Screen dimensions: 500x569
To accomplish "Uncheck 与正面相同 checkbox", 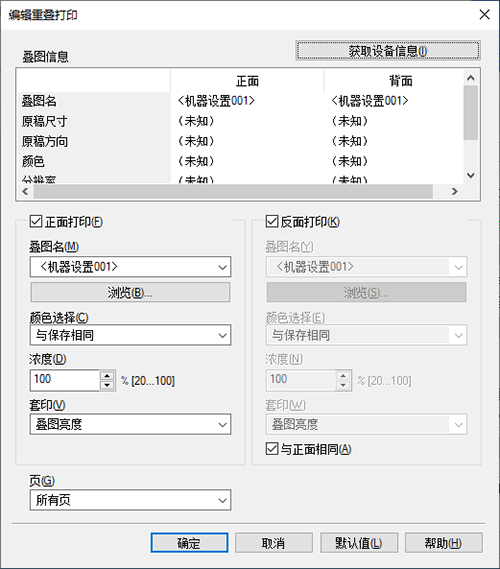I will pos(272,449).
